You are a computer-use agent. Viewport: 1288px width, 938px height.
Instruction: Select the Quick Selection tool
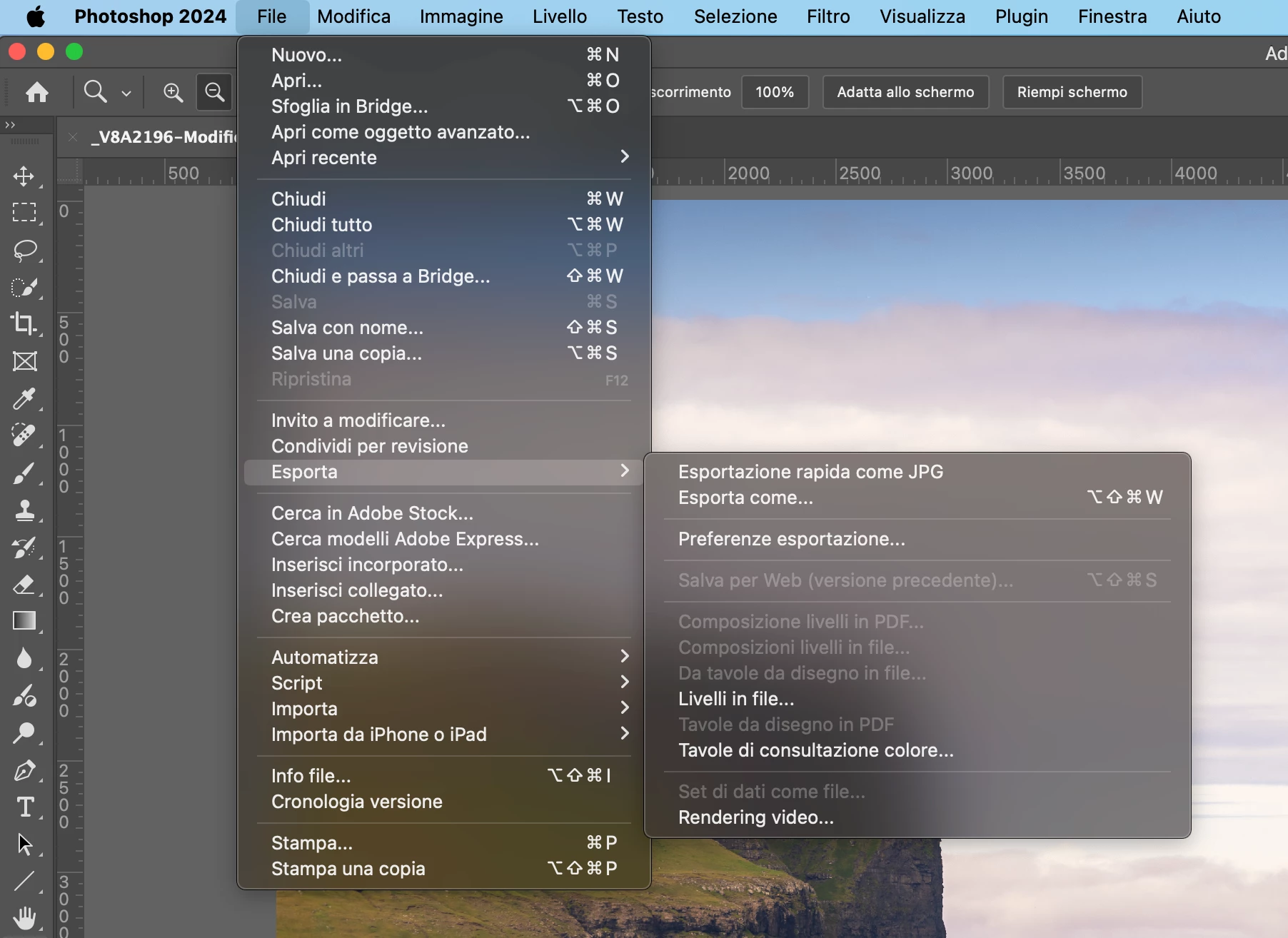[24, 287]
